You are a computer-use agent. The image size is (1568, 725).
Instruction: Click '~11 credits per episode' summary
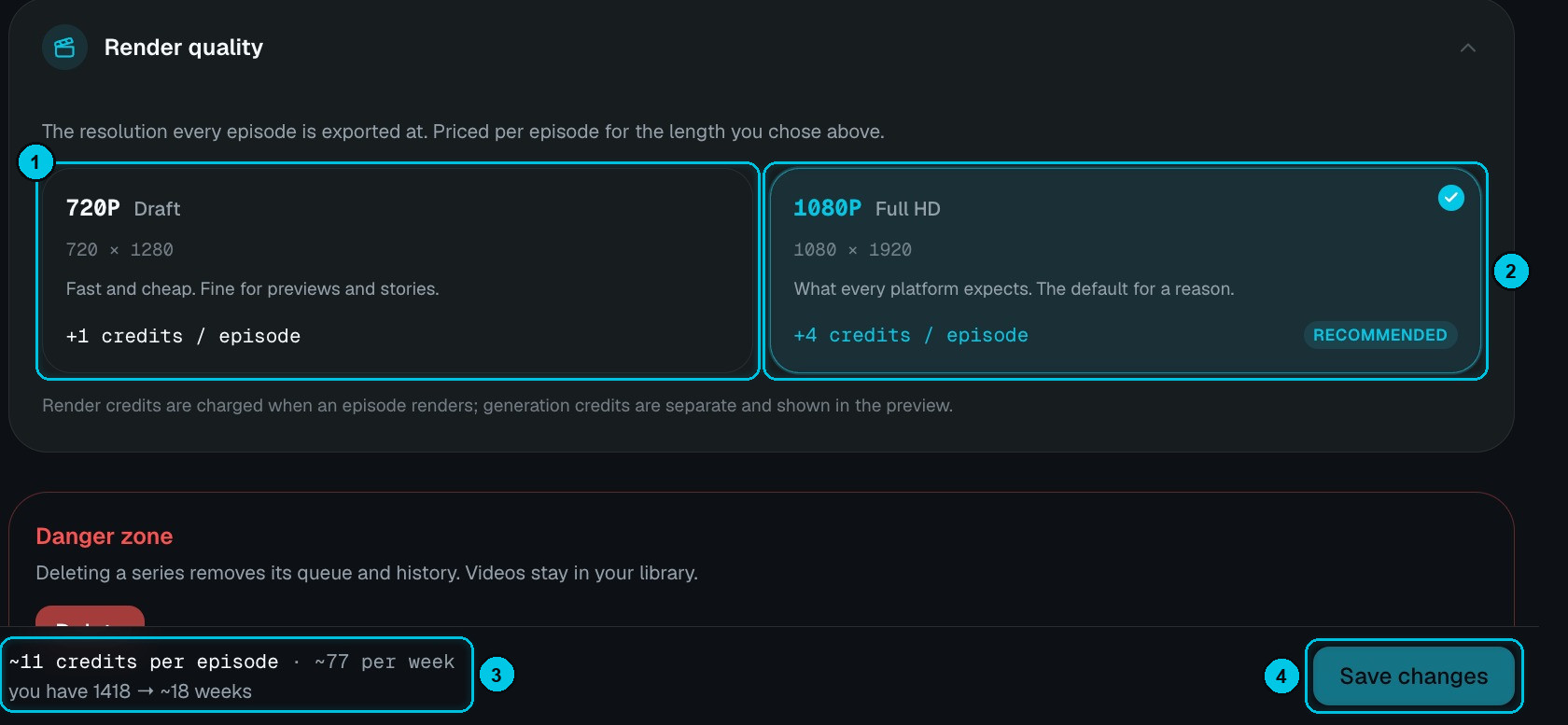144,662
